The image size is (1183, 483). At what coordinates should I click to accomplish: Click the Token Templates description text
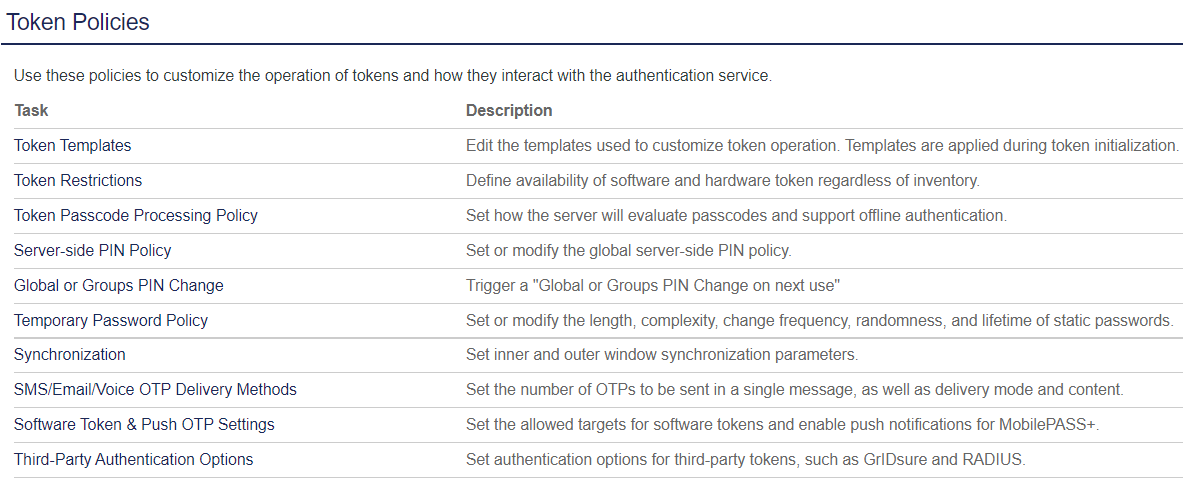point(822,146)
